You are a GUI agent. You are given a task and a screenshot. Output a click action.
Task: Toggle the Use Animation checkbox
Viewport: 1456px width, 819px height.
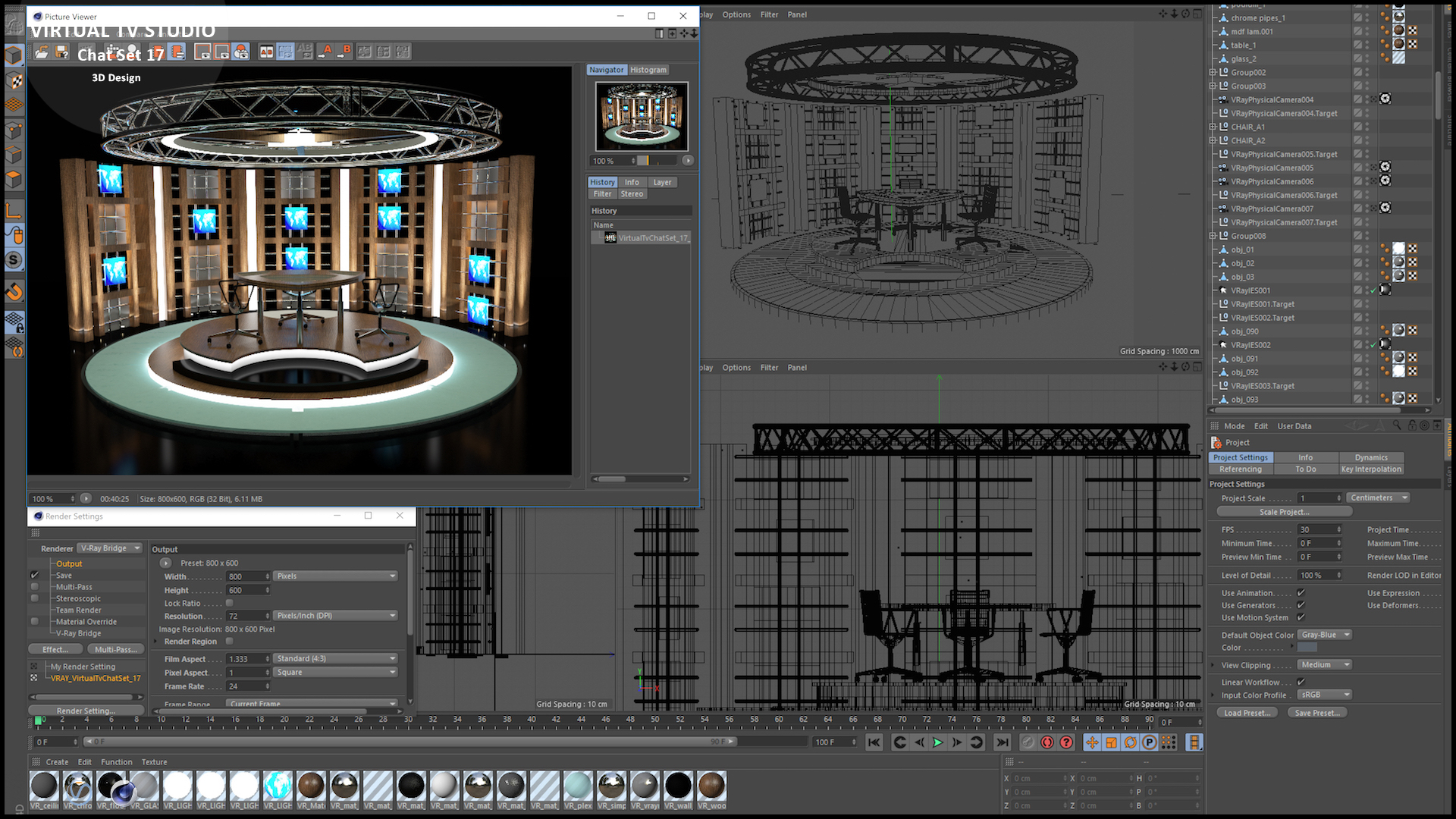(1301, 593)
